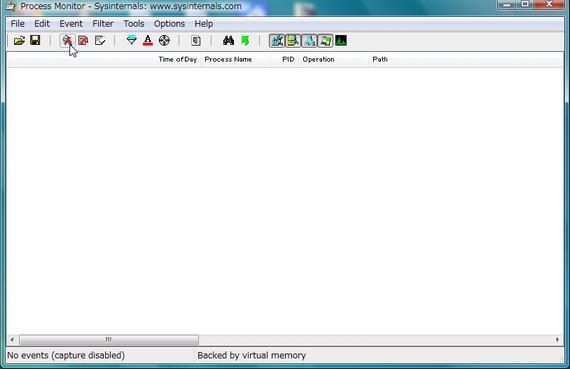This screenshot has width=570, height=369.
Task: Toggle Registry activity display
Action: pyautogui.click(x=277, y=40)
